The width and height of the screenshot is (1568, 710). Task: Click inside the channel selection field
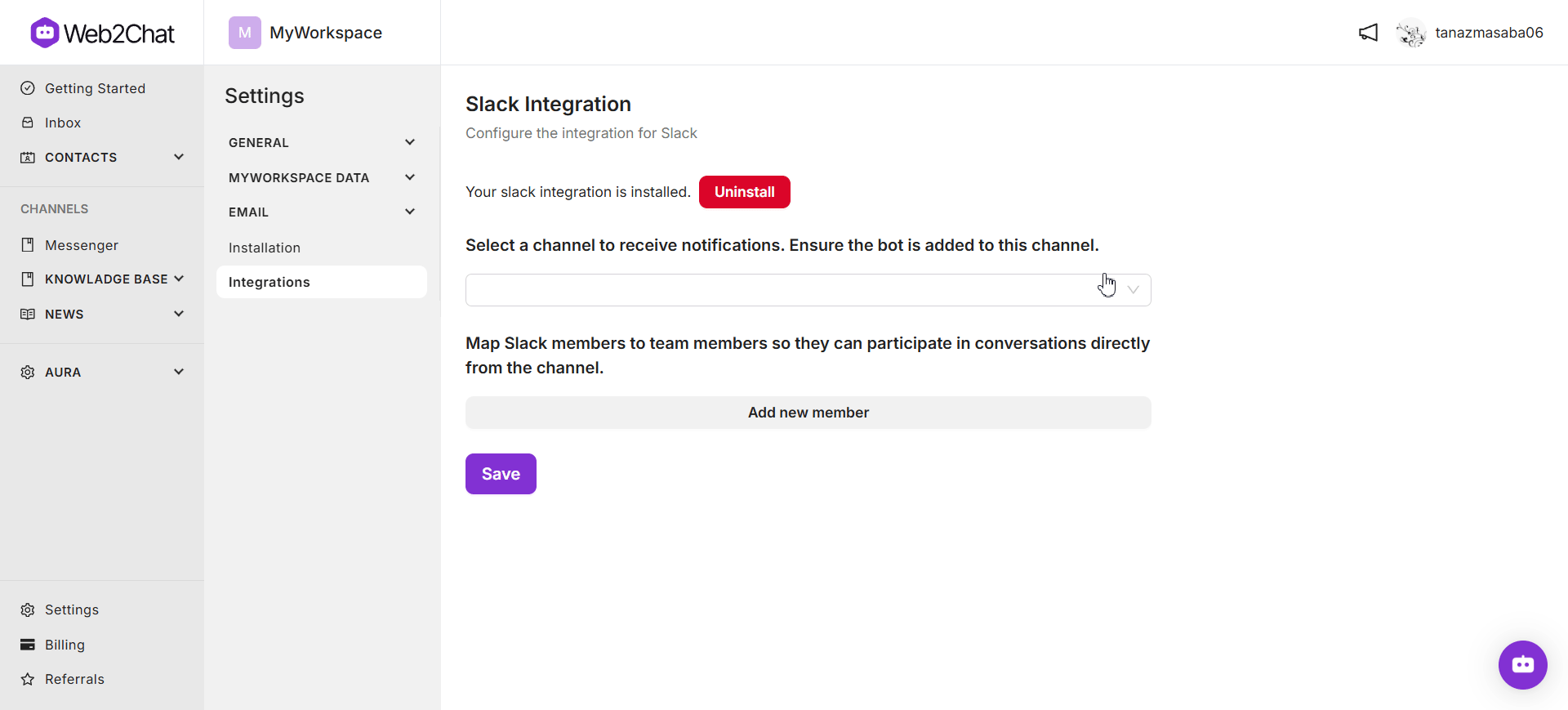808,290
